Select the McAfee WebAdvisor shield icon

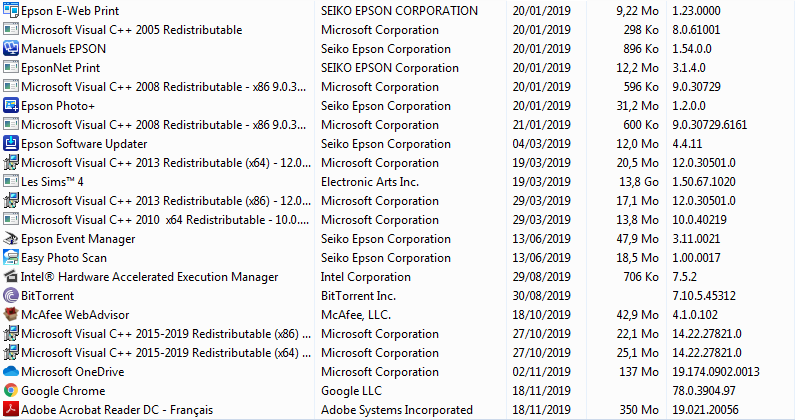pos(11,315)
